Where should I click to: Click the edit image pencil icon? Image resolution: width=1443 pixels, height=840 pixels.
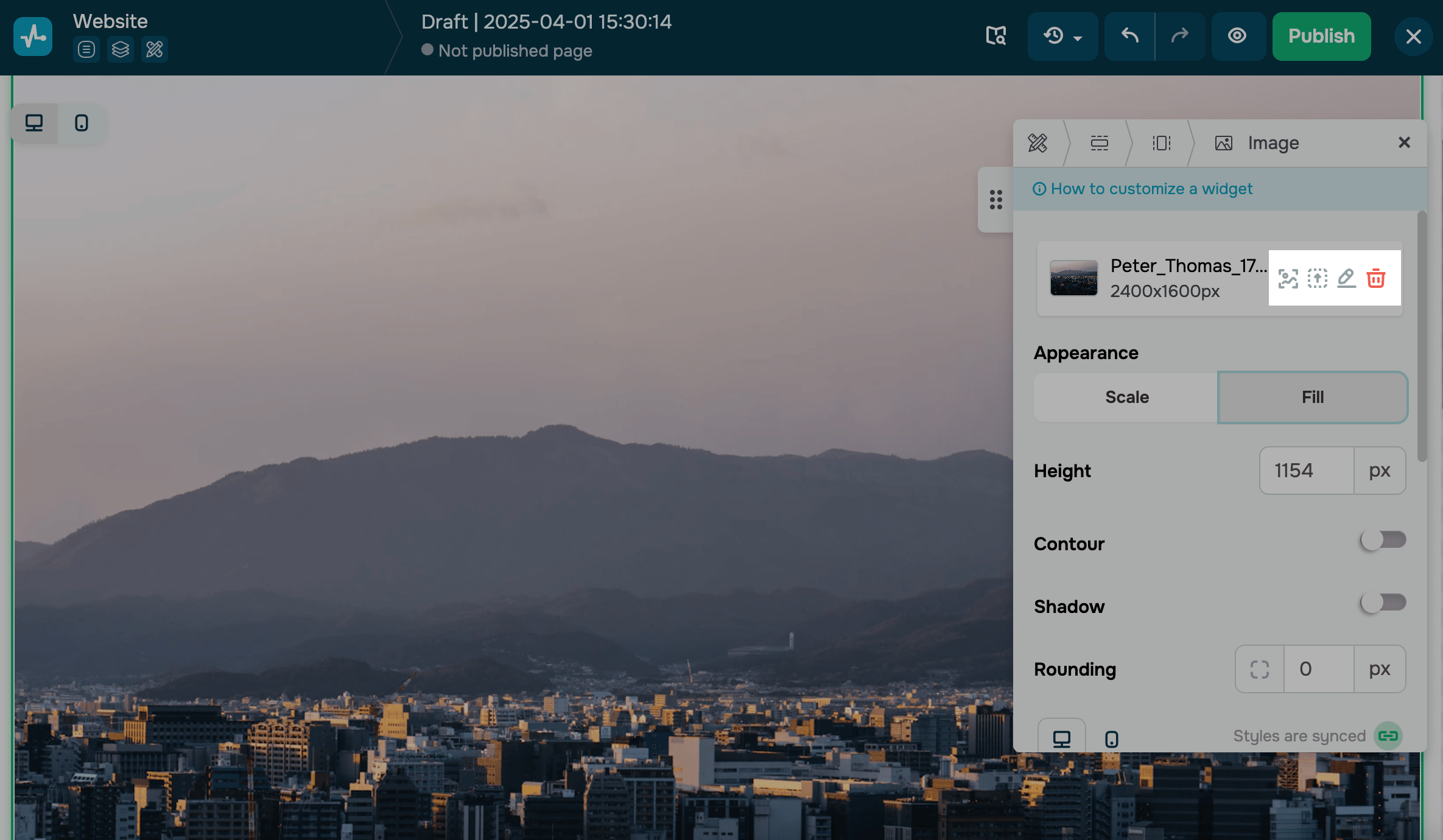(x=1346, y=278)
